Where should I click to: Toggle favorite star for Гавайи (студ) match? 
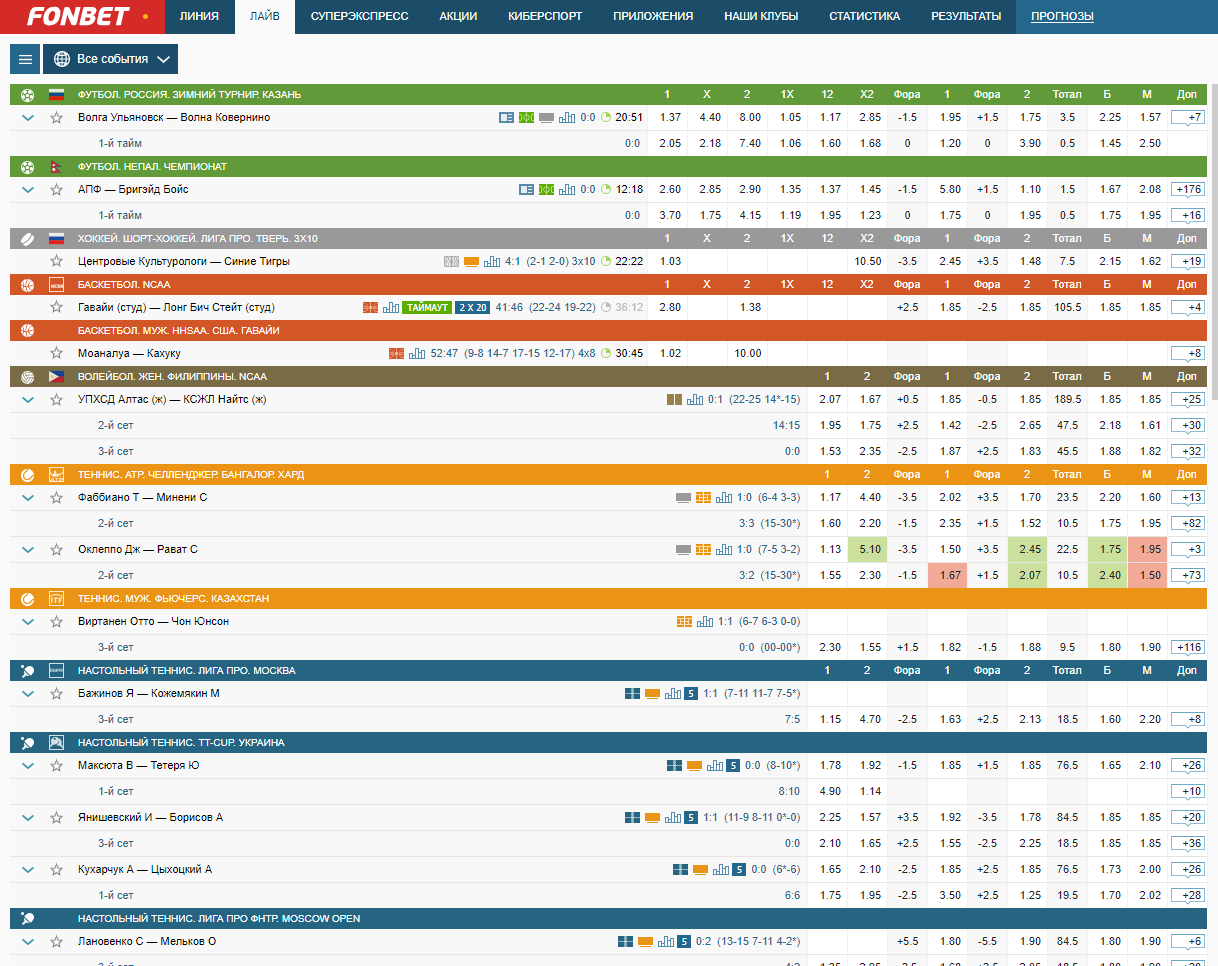tap(56, 308)
